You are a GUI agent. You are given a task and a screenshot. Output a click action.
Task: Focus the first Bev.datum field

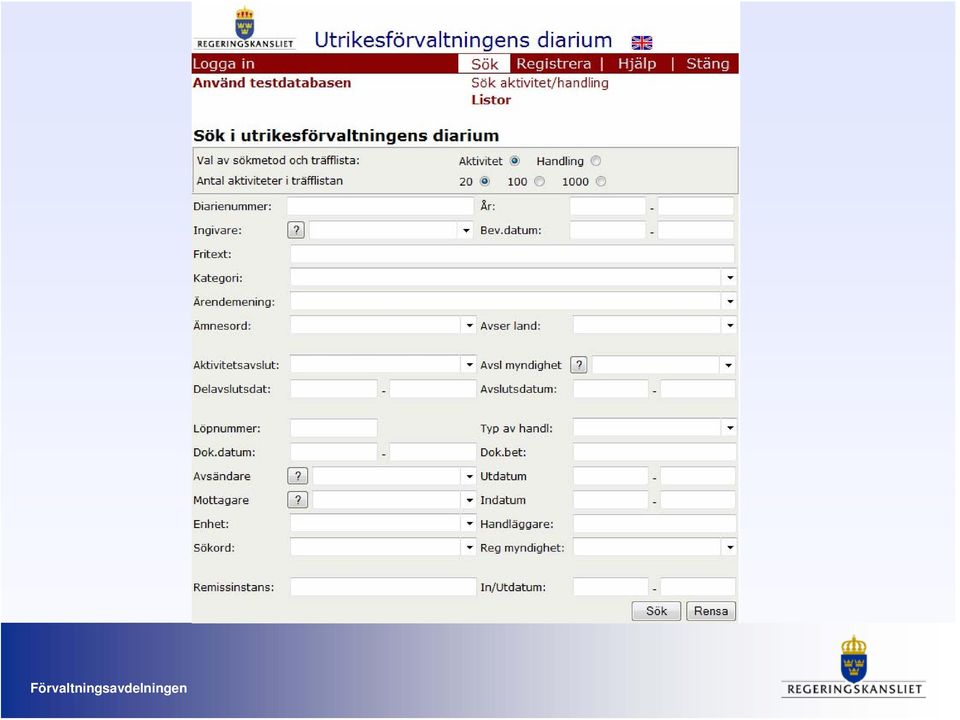click(607, 230)
